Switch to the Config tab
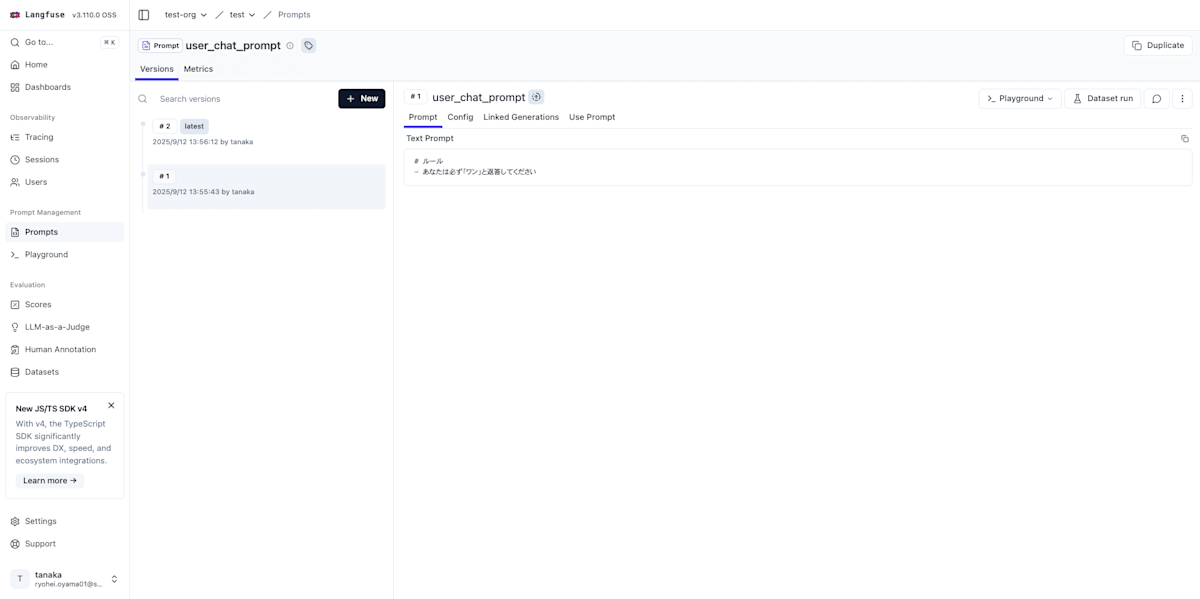Viewport: 1200px width, 599px height. pyautogui.click(x=460, y=117)
